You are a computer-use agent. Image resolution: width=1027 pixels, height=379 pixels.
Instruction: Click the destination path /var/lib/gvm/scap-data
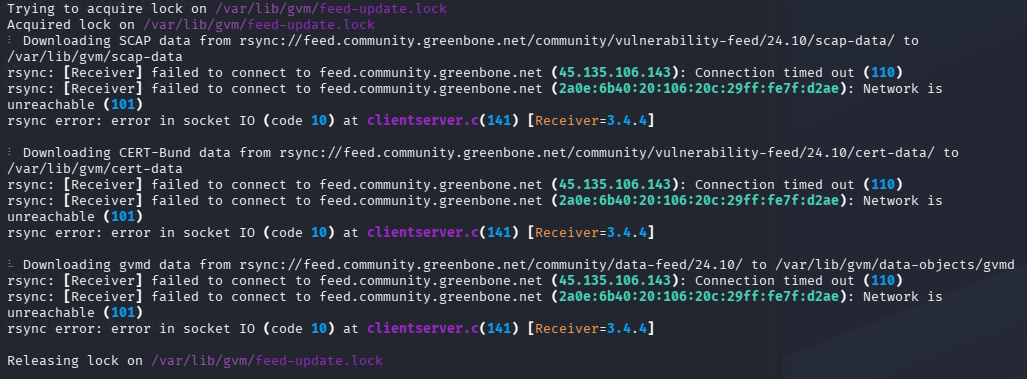[94, 57]
